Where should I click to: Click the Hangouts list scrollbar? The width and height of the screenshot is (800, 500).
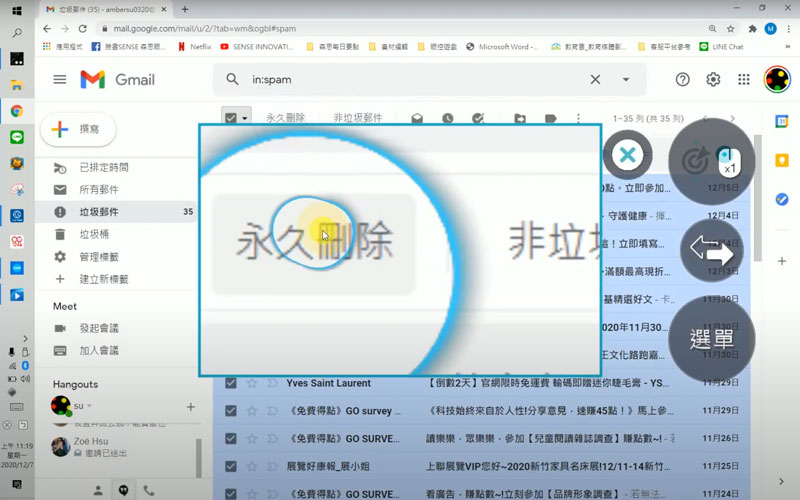(198, 458)
